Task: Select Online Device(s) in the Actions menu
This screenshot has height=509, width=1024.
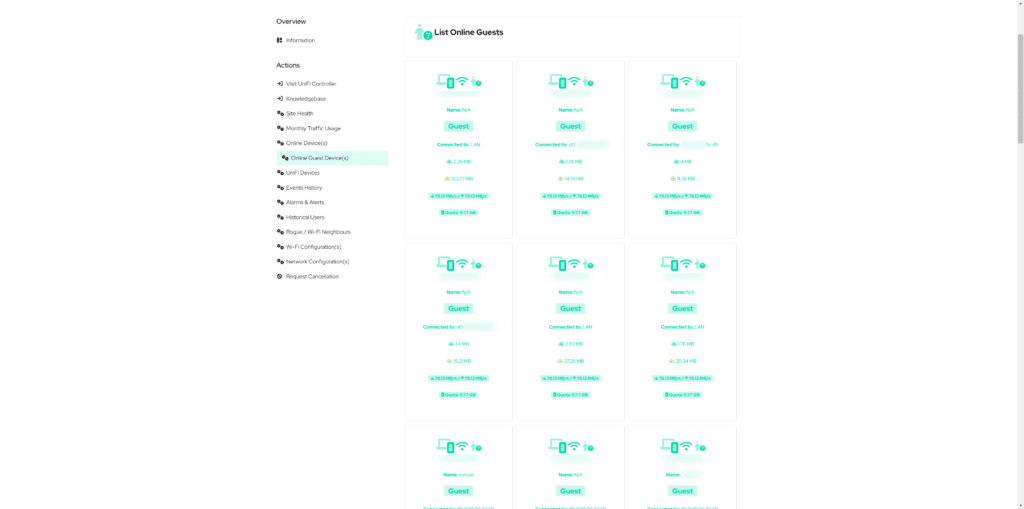Action: pyautogui.click(x=306, y=143)
